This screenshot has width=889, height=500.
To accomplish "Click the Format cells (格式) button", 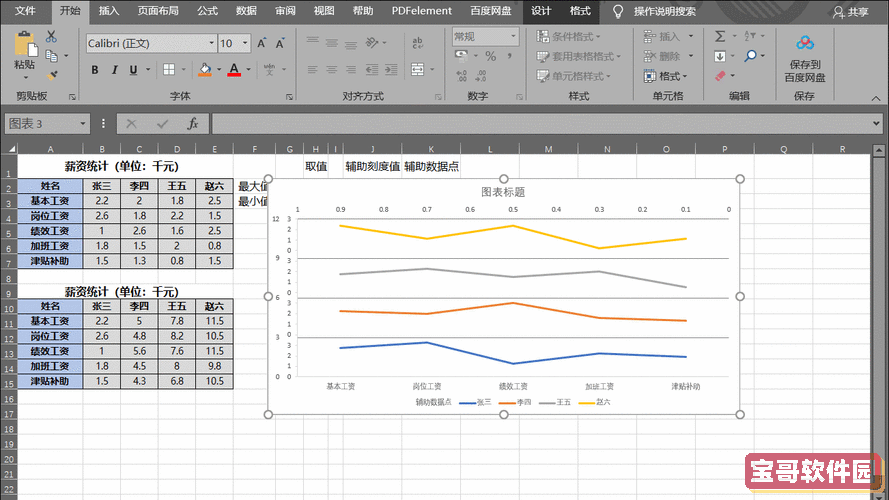I will click(x=666, y=75).
